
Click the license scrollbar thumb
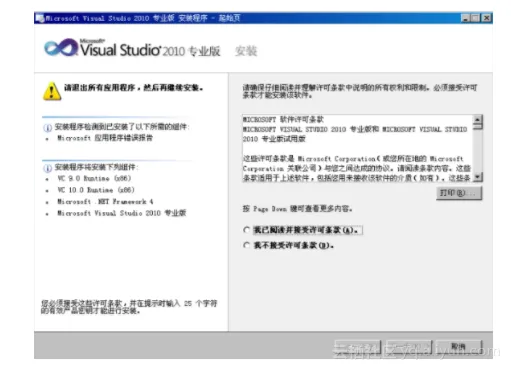click(x=478, y=126)
